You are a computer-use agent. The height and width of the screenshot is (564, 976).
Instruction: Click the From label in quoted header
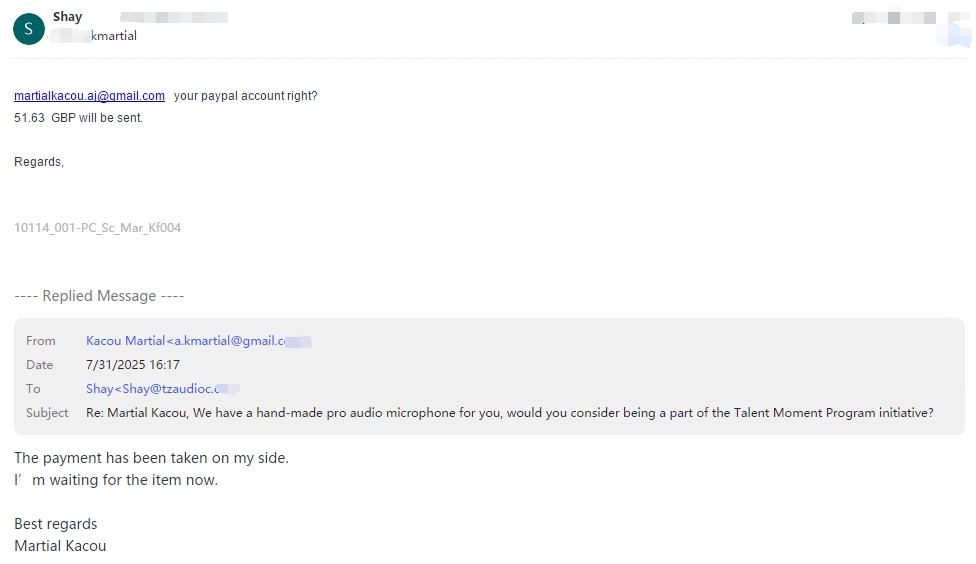point(40,341)
